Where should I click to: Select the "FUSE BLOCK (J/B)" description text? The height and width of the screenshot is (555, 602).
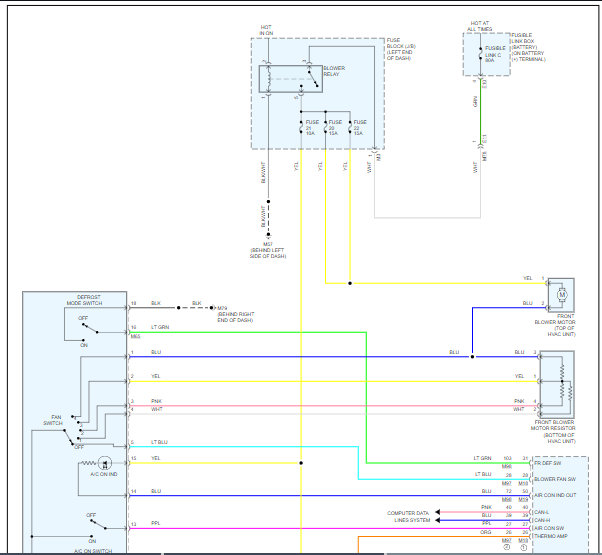point(401,49)
